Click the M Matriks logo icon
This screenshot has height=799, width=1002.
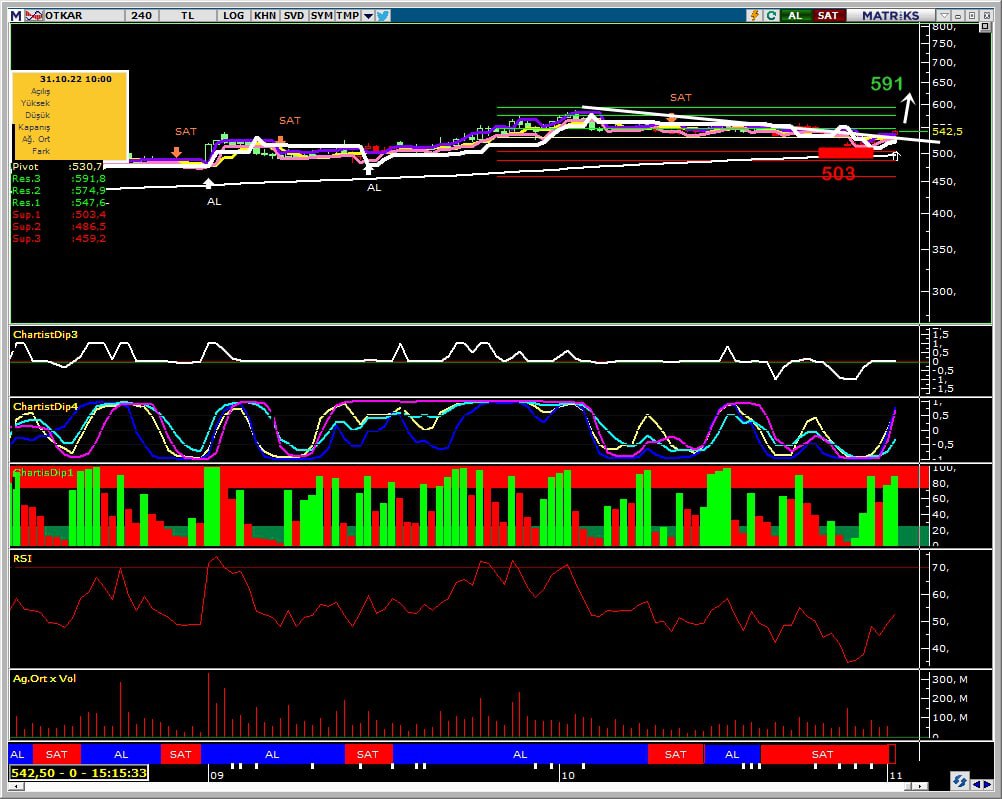click(x=16, y=16)
